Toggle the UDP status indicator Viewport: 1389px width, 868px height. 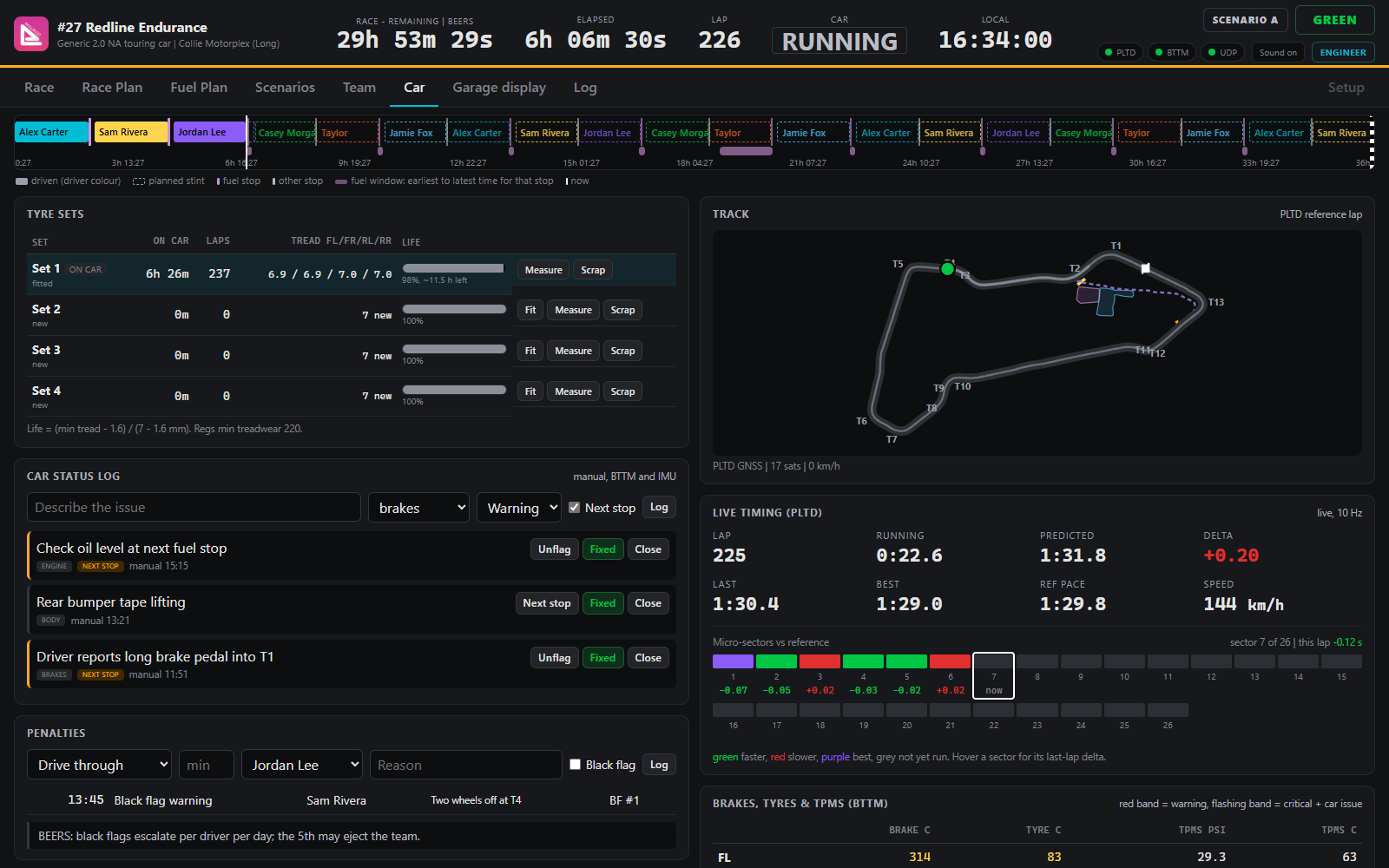[x=1222, y=52]
